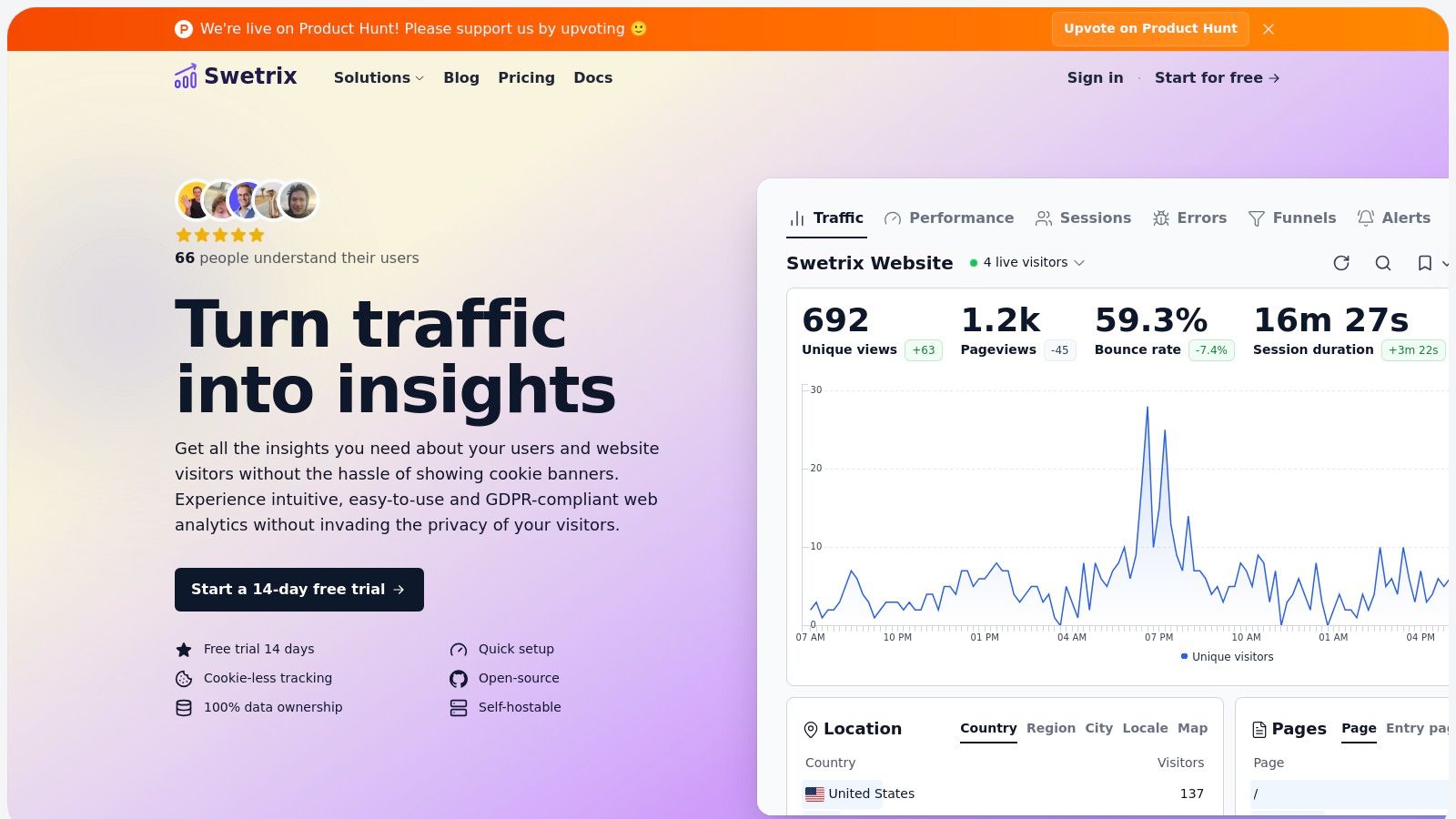1456x819 pixels.
Task: Click the server icon beside Self-hostable
Action: point(459,708)
